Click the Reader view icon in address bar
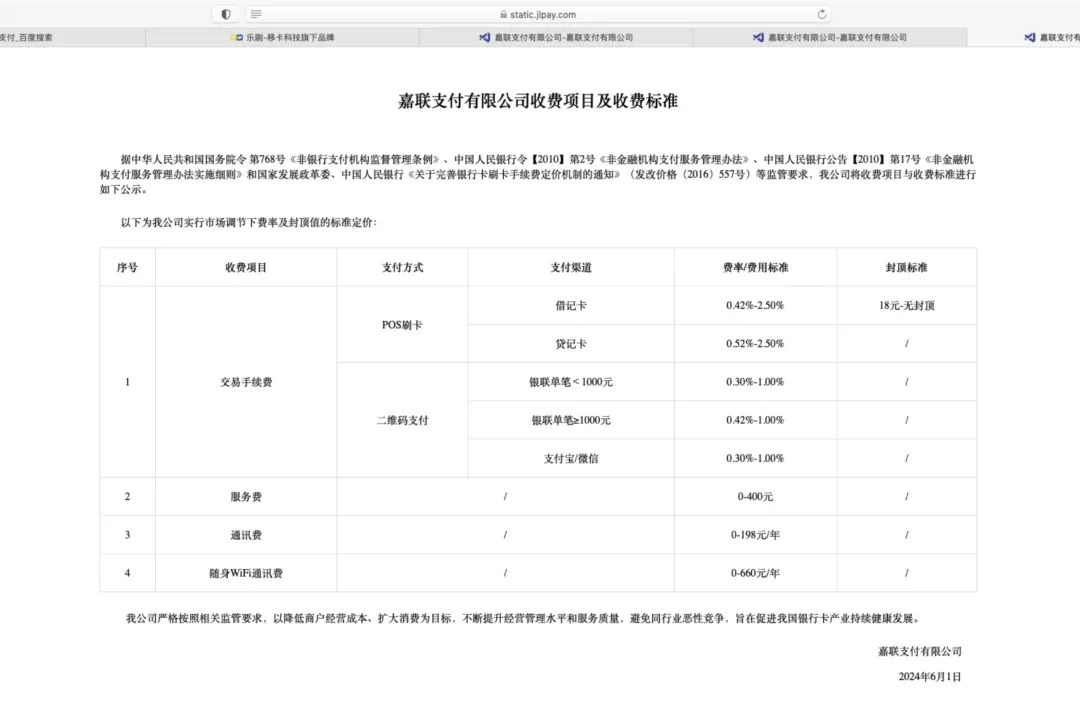 (x=257, y=14)
